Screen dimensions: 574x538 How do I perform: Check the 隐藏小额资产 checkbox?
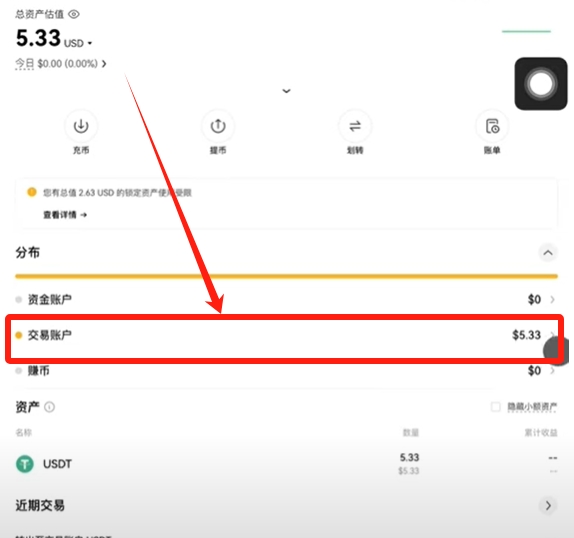point(496,407)
